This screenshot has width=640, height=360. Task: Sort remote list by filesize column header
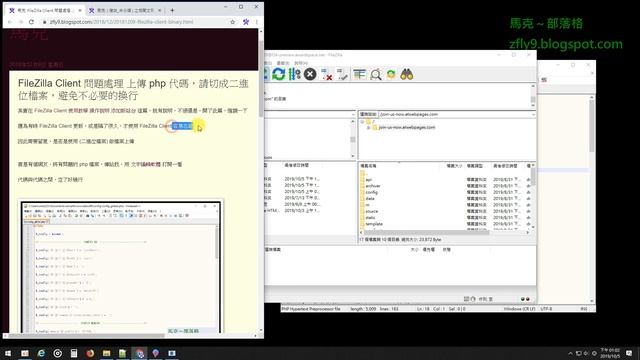click(x=454, y=166)
